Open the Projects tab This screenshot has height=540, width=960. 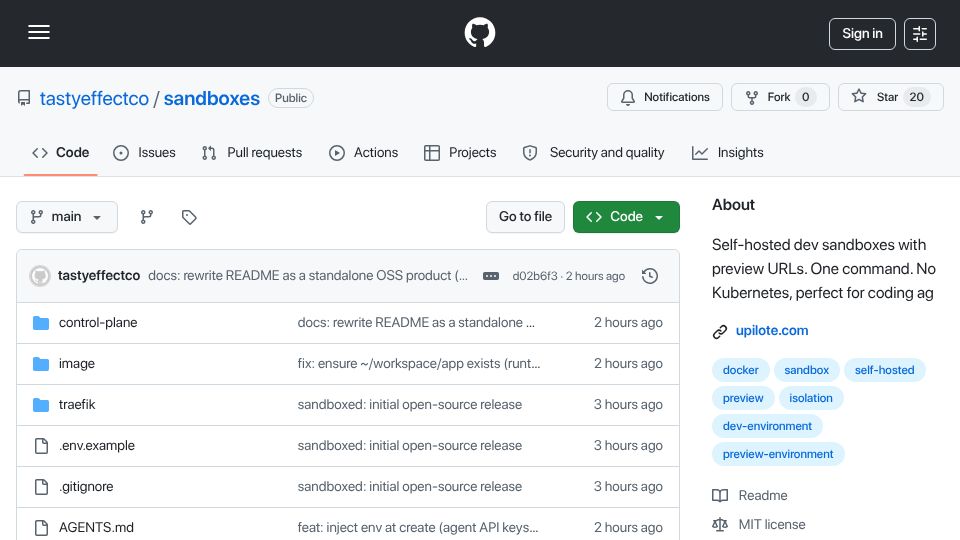460,152
